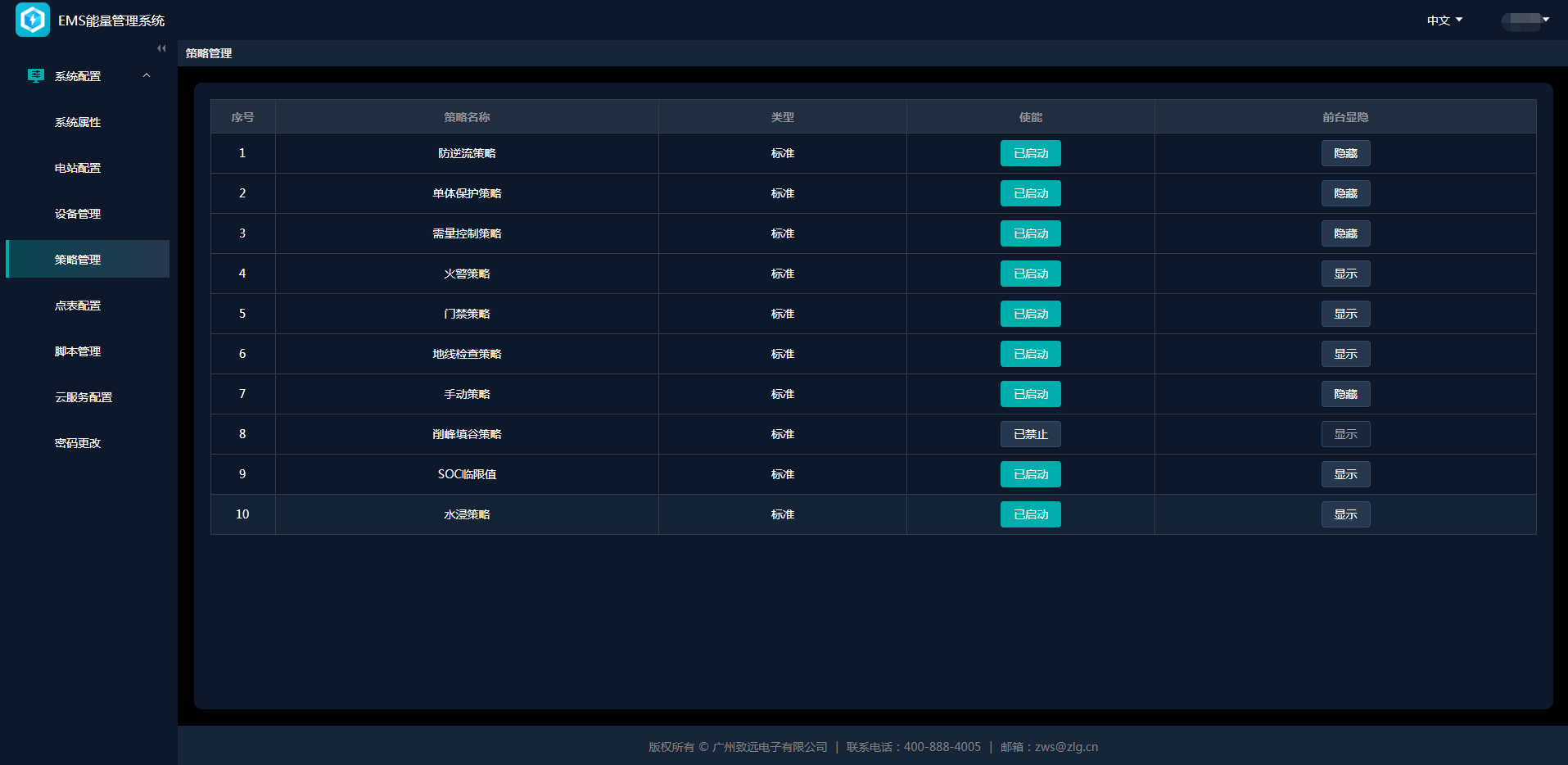This screenshot has width=1568, height=765.
Task: Click 显示 for 削峰填谷策略
Action: [1346, 434]
